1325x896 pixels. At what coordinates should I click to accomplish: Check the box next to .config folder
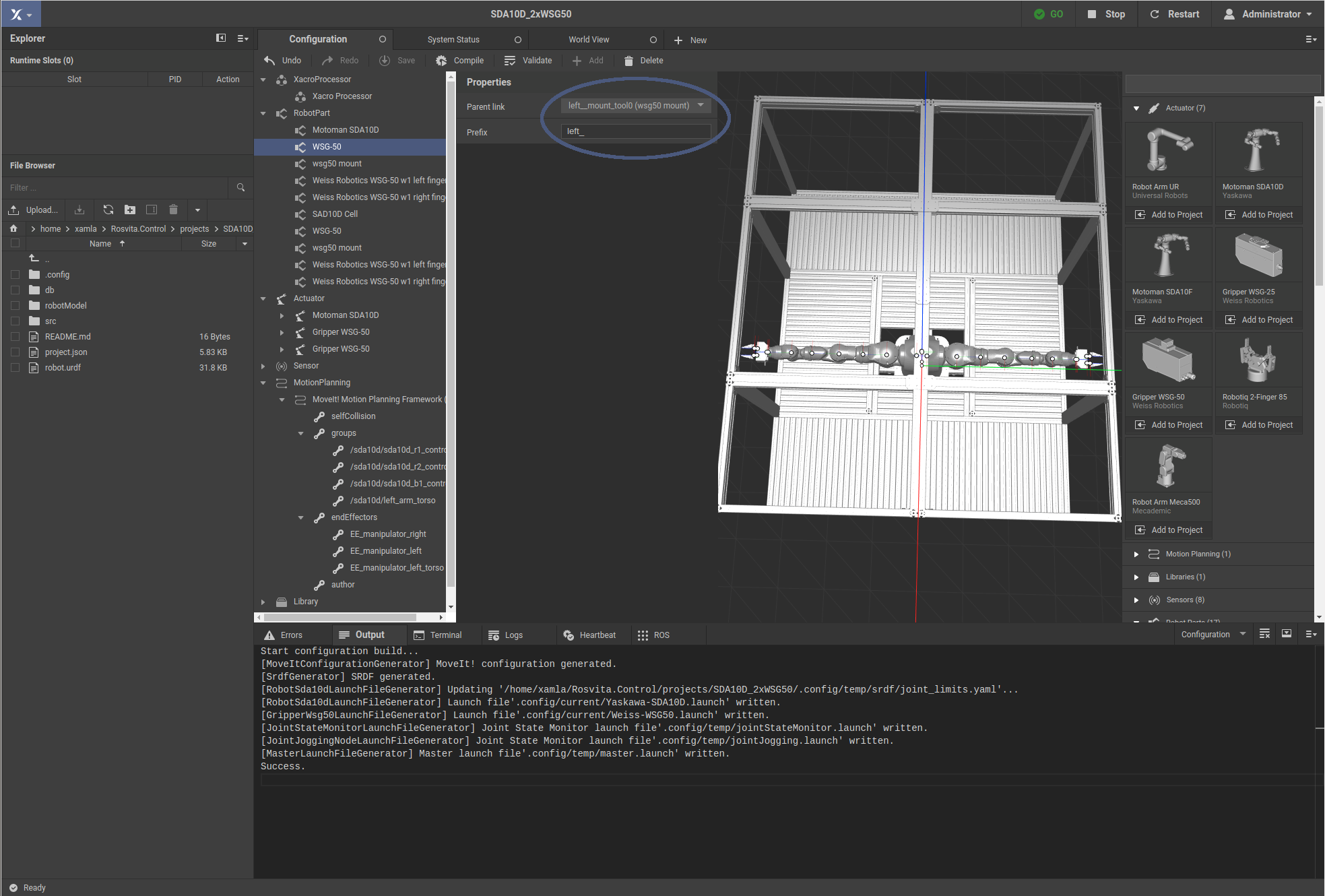pyautogui.click(x=15, y=275)
